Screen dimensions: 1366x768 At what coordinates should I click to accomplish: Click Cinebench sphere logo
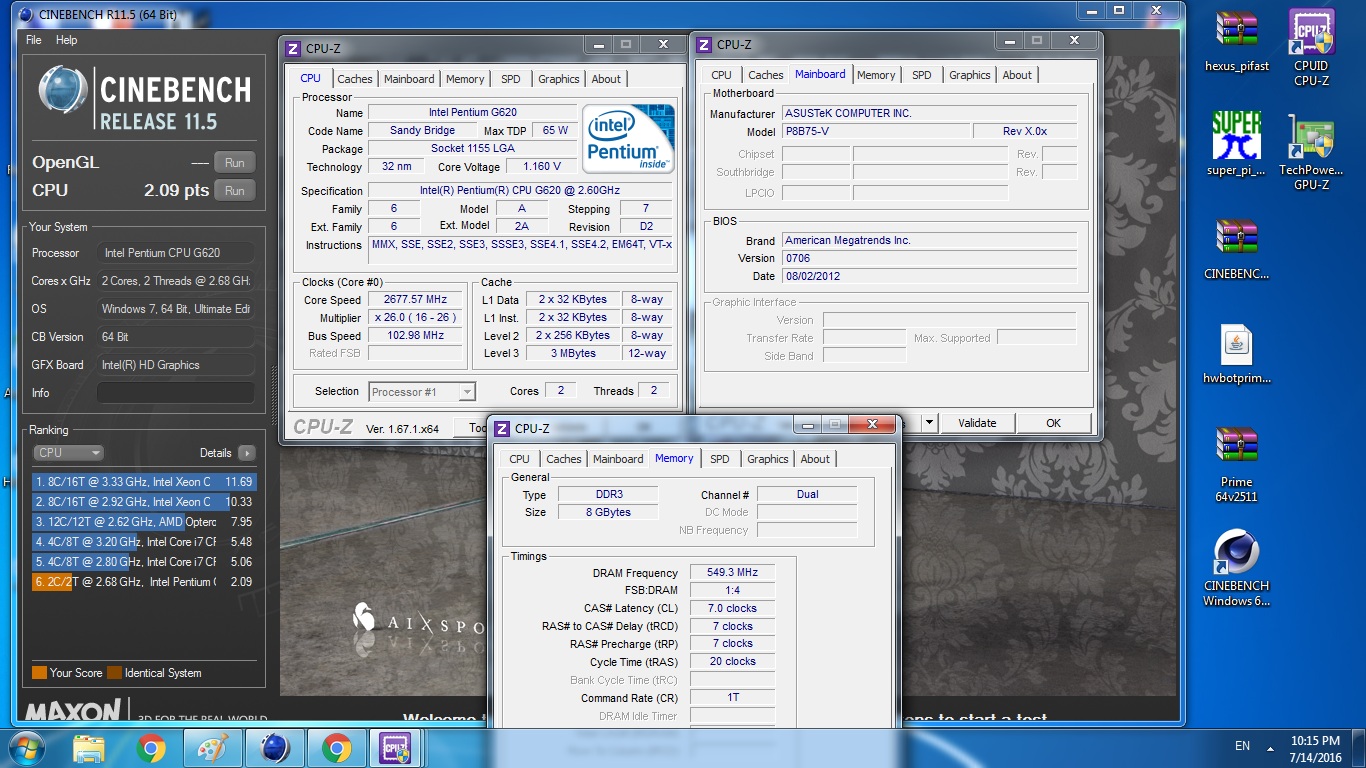click(x=64, y=92)
